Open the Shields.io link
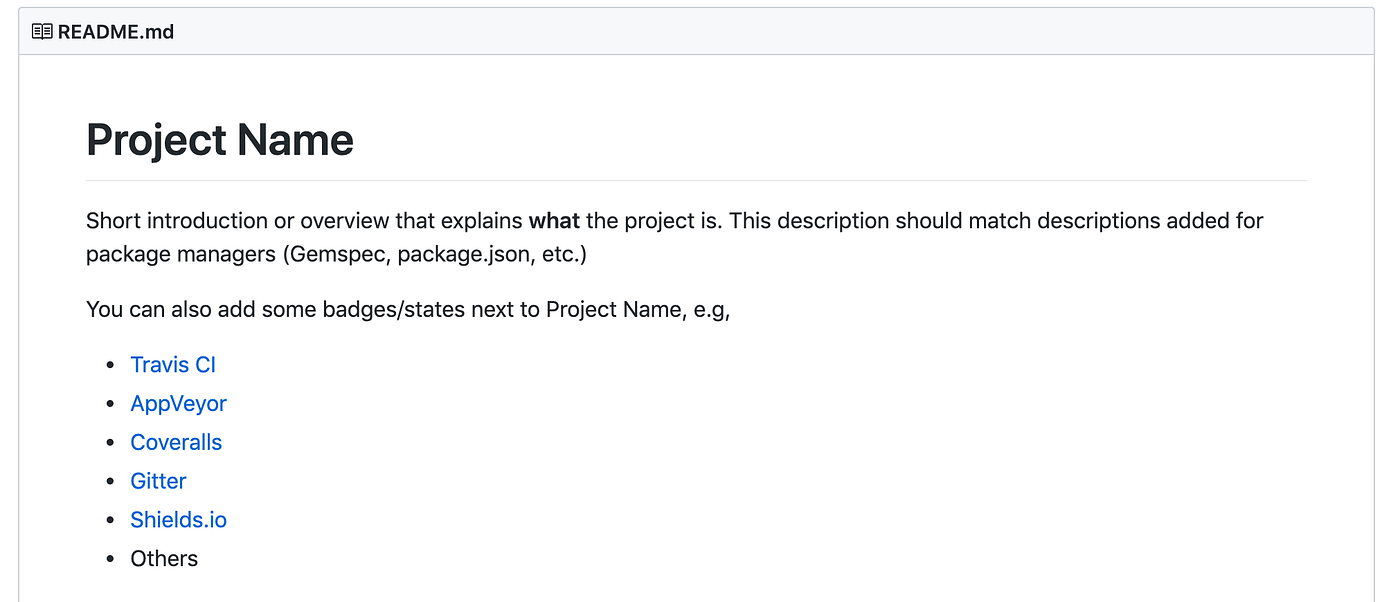The width and height of the screenshot is (1400, 602). tap(178, 520)
